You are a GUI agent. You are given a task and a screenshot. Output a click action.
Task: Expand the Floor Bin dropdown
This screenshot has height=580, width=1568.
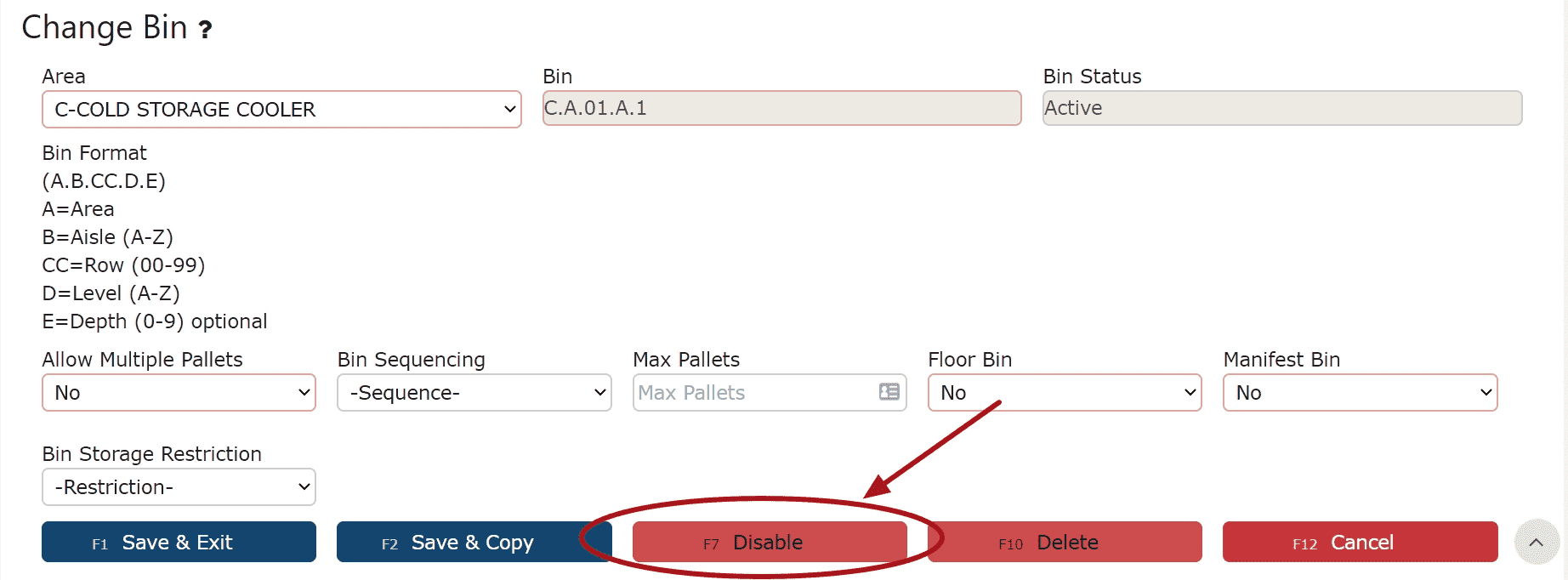(1065, 393)
